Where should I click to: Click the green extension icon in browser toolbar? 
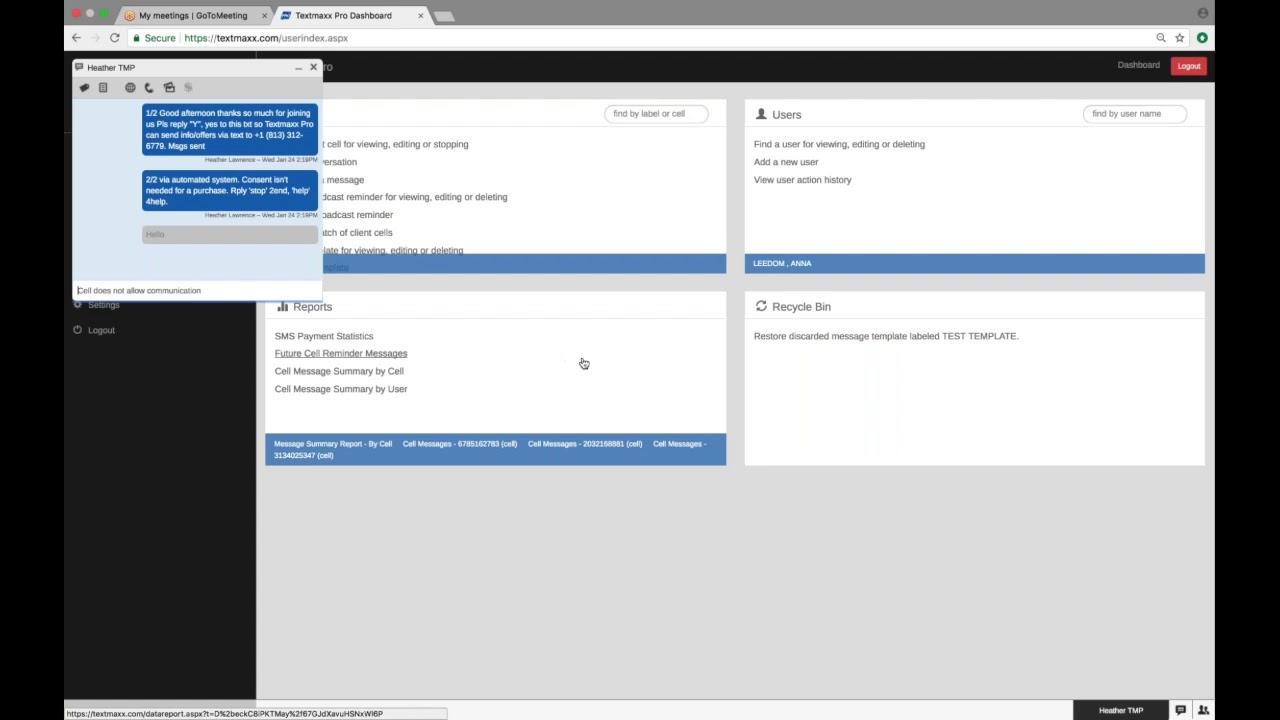(1202, 38)
